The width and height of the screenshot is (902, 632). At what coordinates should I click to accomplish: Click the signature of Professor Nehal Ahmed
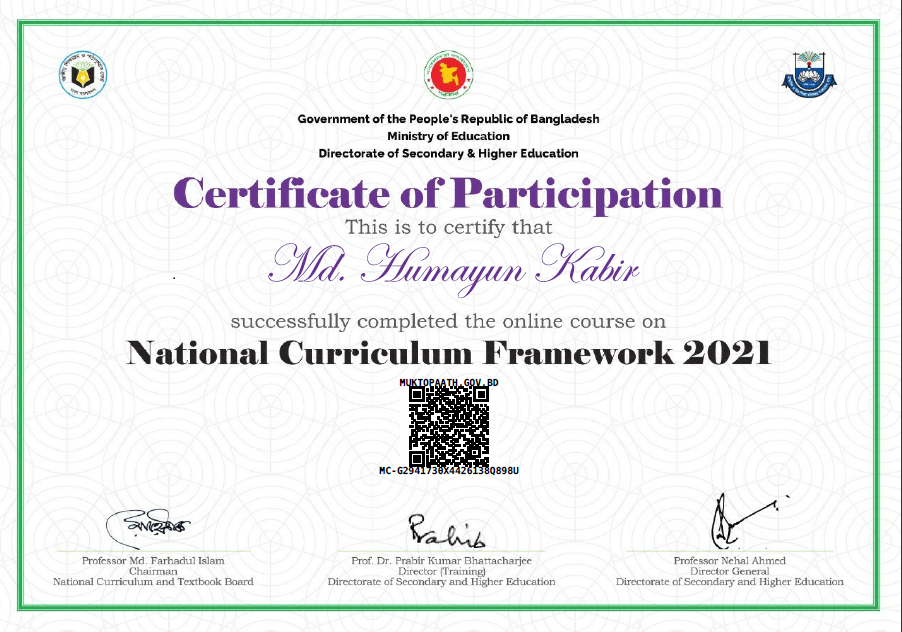748,520
